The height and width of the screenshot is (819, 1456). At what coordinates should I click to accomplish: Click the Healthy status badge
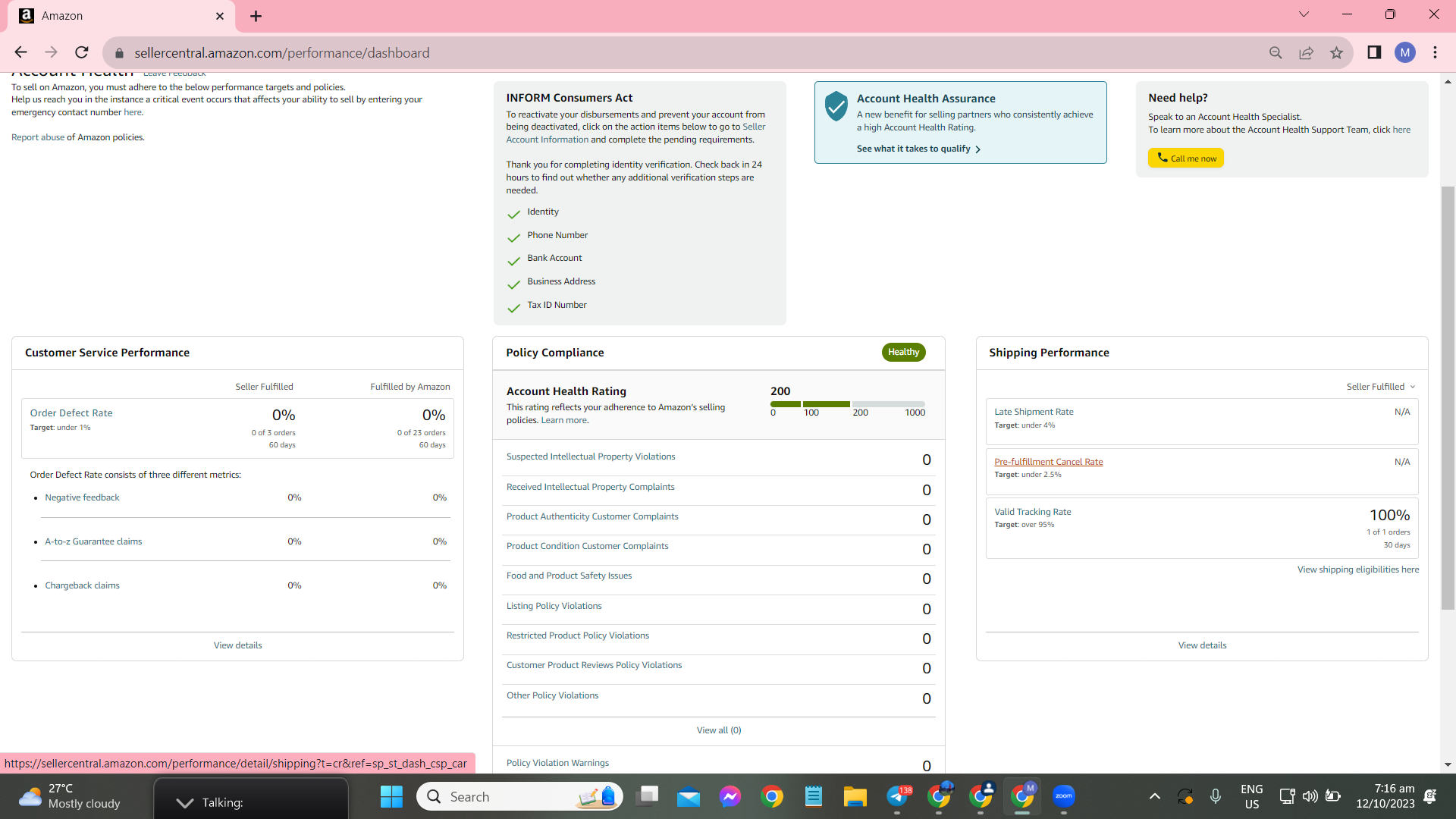pyautogui.click(x=903, y=352)
